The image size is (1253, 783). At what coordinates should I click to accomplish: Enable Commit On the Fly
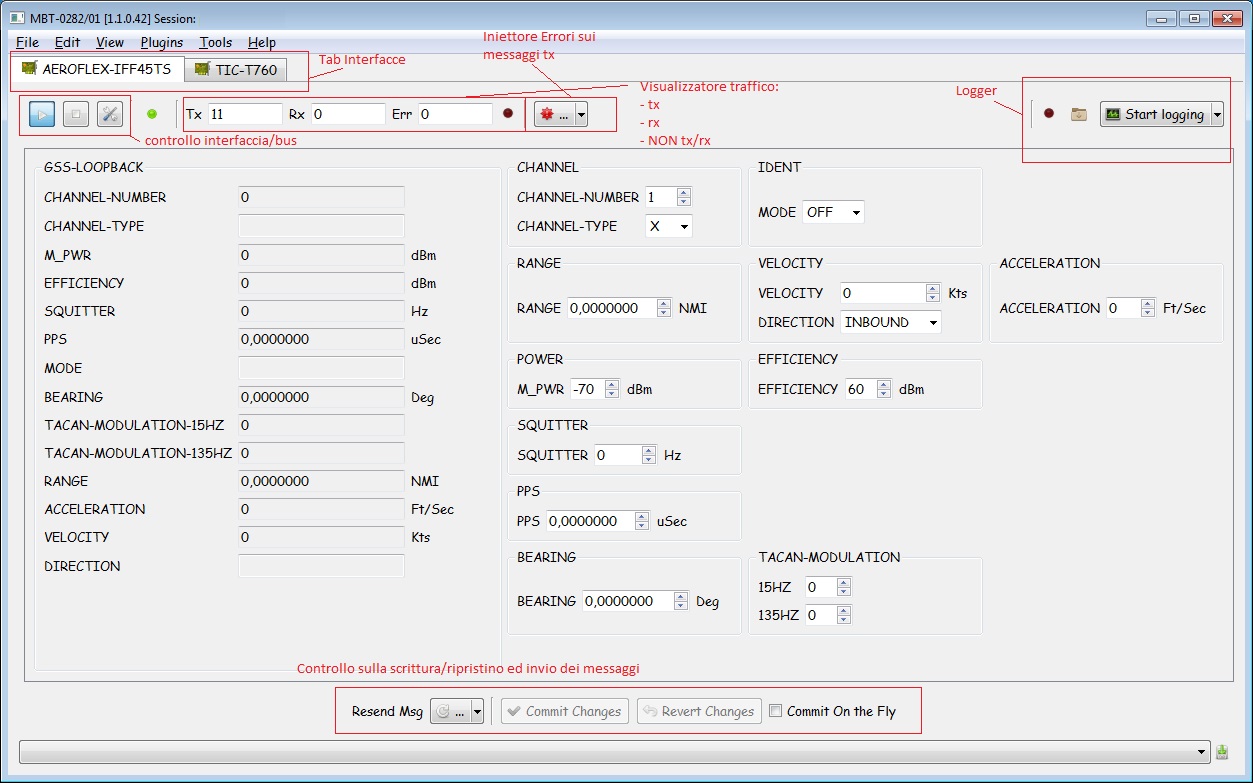(x=775, y=711)
